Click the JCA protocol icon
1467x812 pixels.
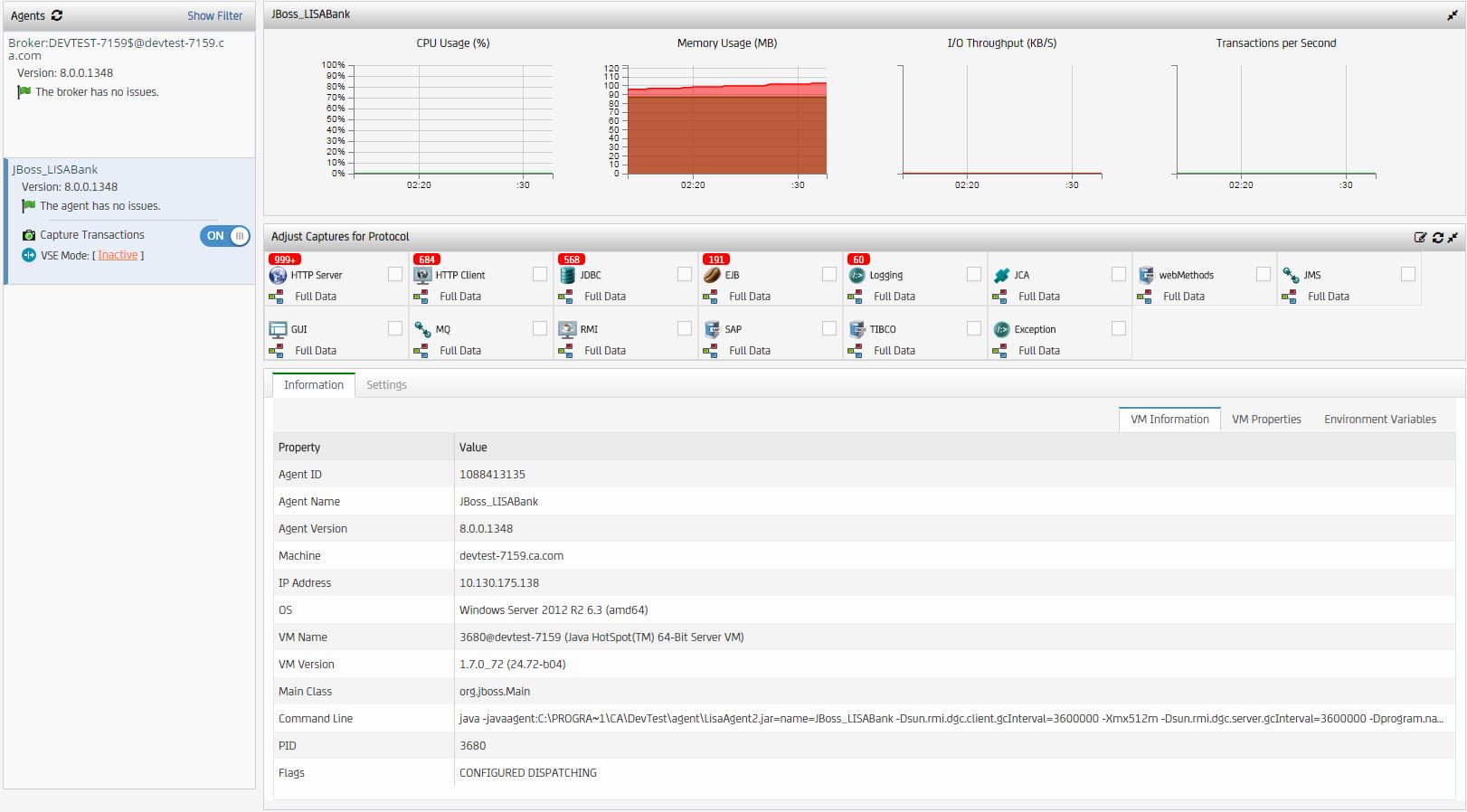coord(1001,275)
